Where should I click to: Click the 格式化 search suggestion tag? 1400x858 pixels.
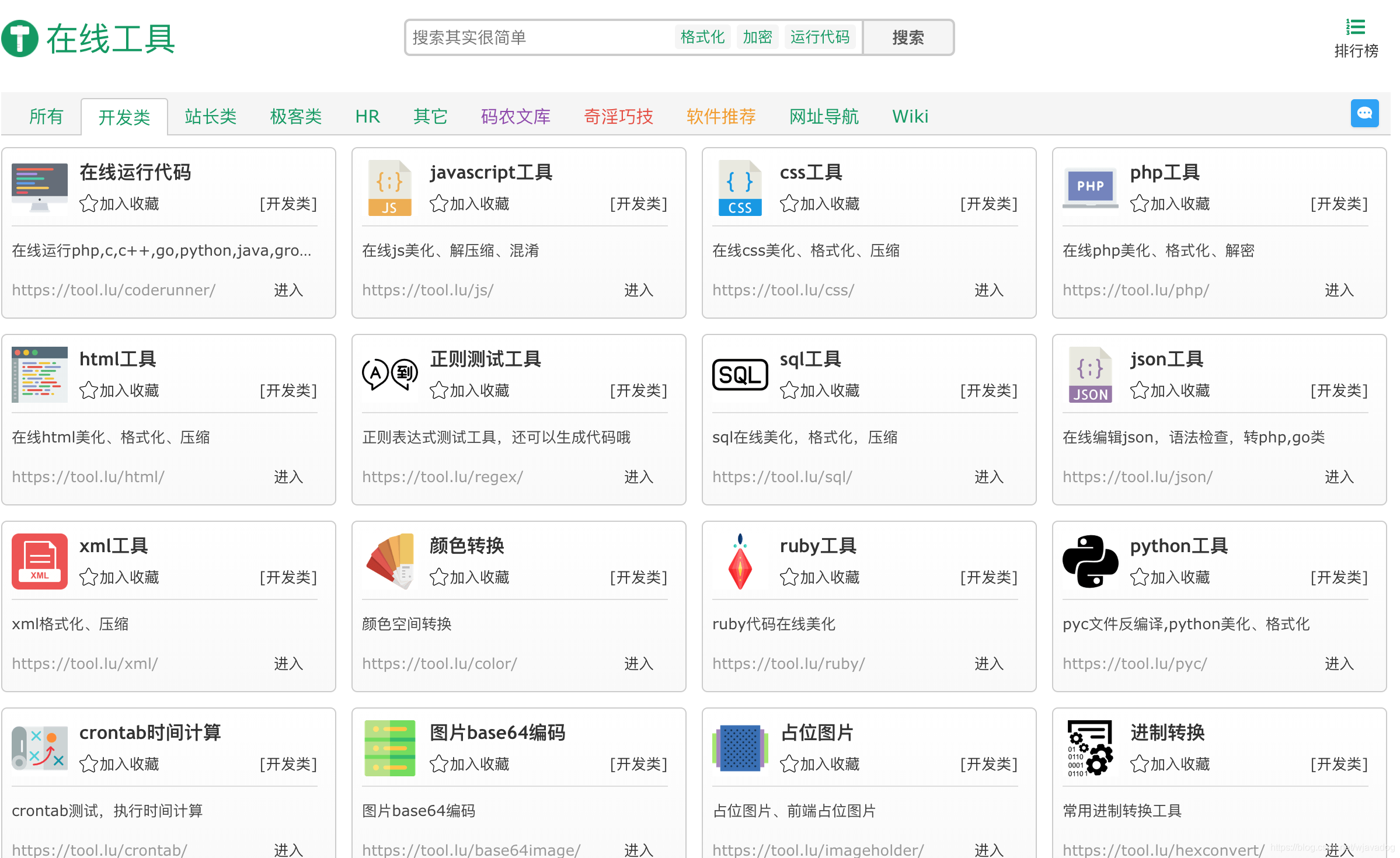click(x=703, y=37)
